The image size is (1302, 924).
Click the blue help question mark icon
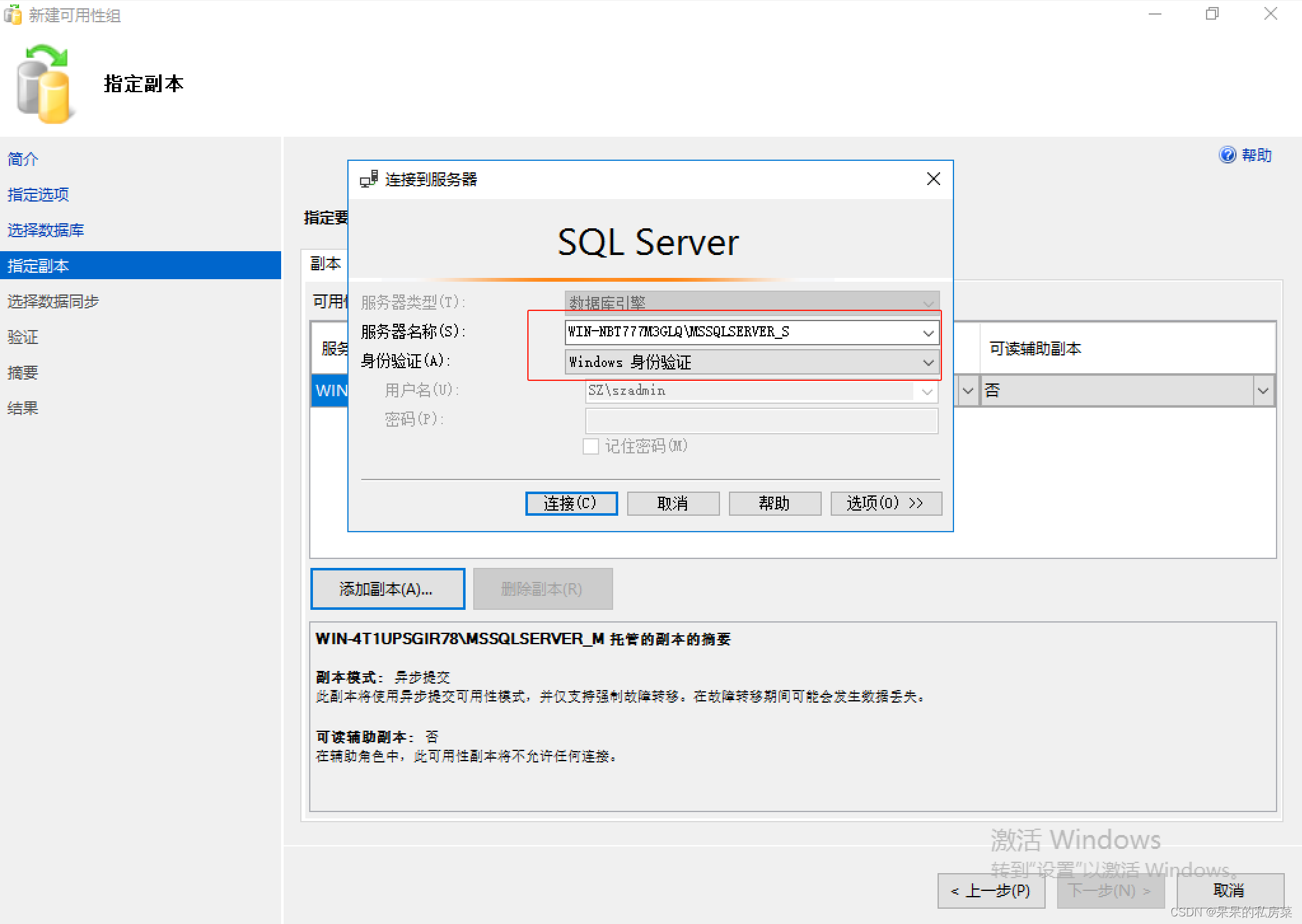[x=1227, y=155]
